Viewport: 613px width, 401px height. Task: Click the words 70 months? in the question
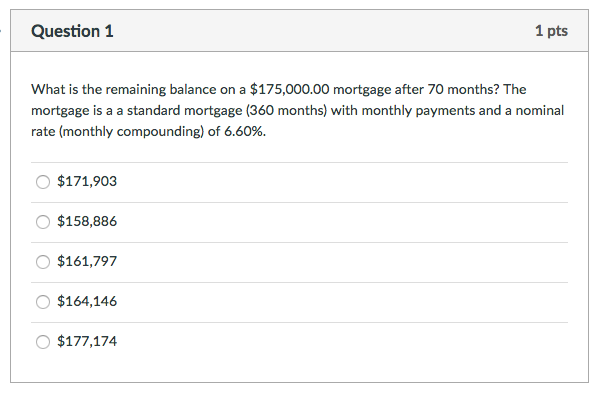464,90
